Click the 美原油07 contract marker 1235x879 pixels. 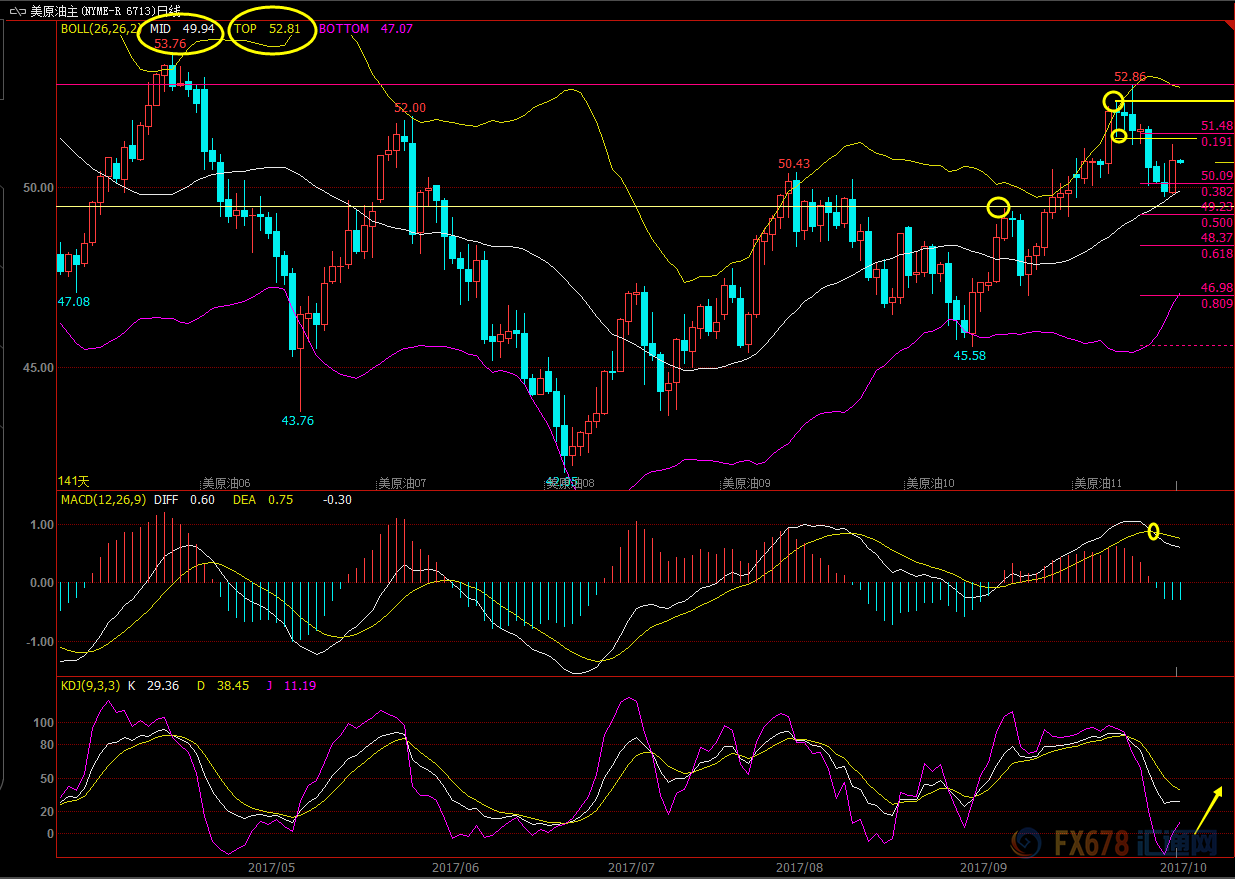[x=402, y=483]
